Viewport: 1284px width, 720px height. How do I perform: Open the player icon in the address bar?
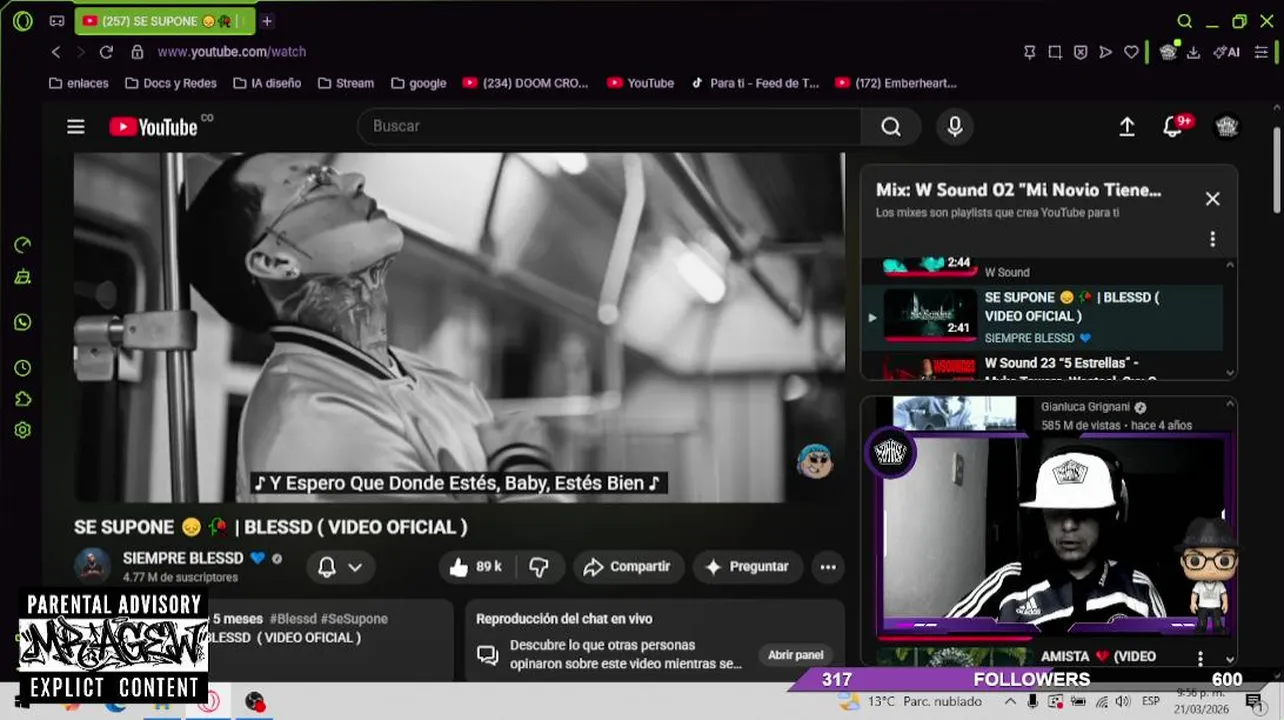1105,52
